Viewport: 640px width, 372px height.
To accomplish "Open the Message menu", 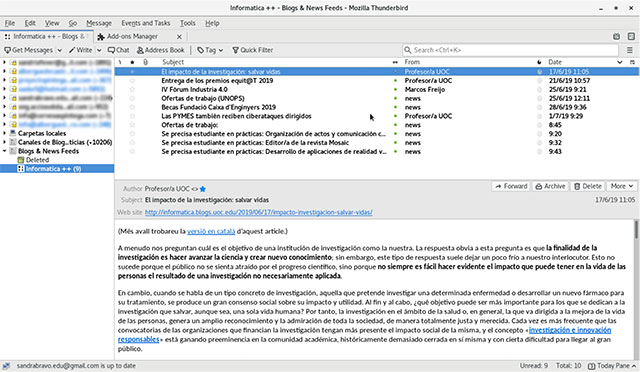I will [99, 23].
